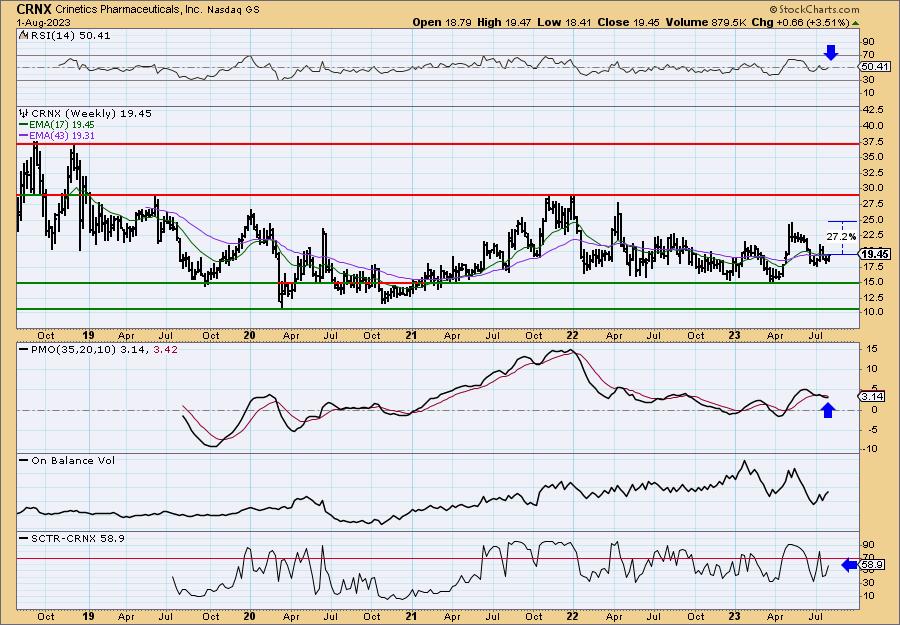Select the Crinetics Pharmaceuticals, Inc. company name
Screen dimensions: 900x625
[x=129, y=10]
